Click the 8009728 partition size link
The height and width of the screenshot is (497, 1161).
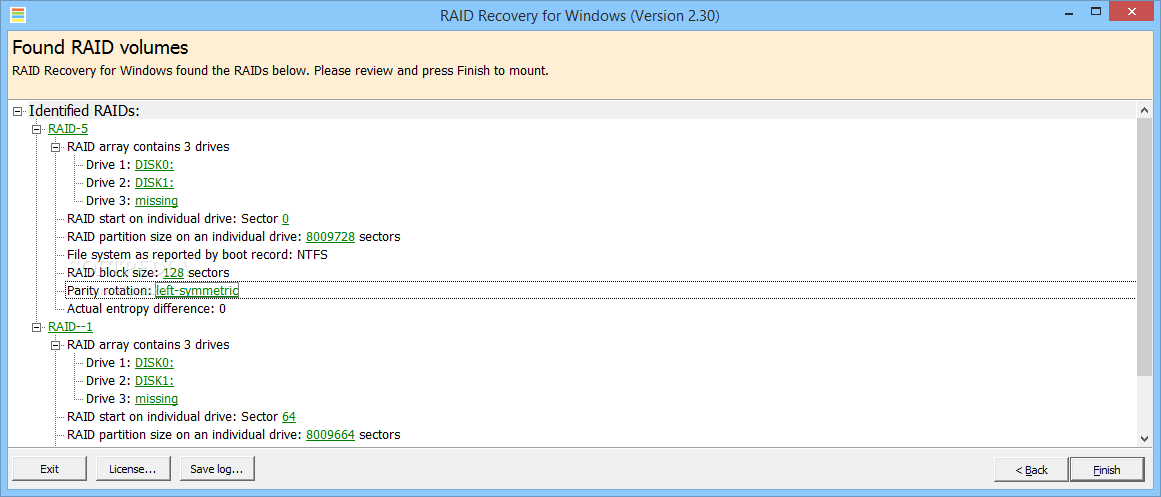coord(331,237)
